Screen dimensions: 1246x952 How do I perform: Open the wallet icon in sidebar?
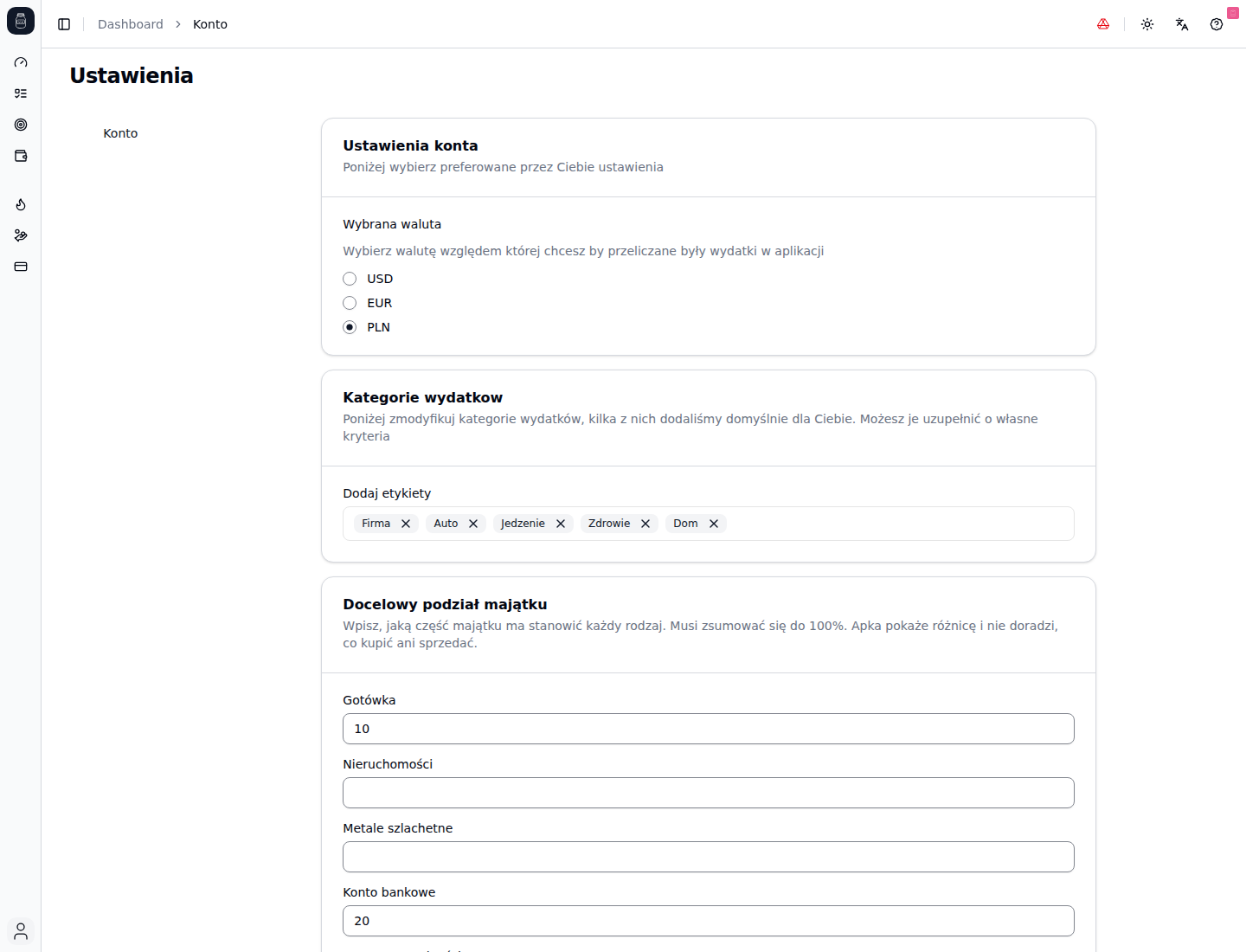[21, 156]
